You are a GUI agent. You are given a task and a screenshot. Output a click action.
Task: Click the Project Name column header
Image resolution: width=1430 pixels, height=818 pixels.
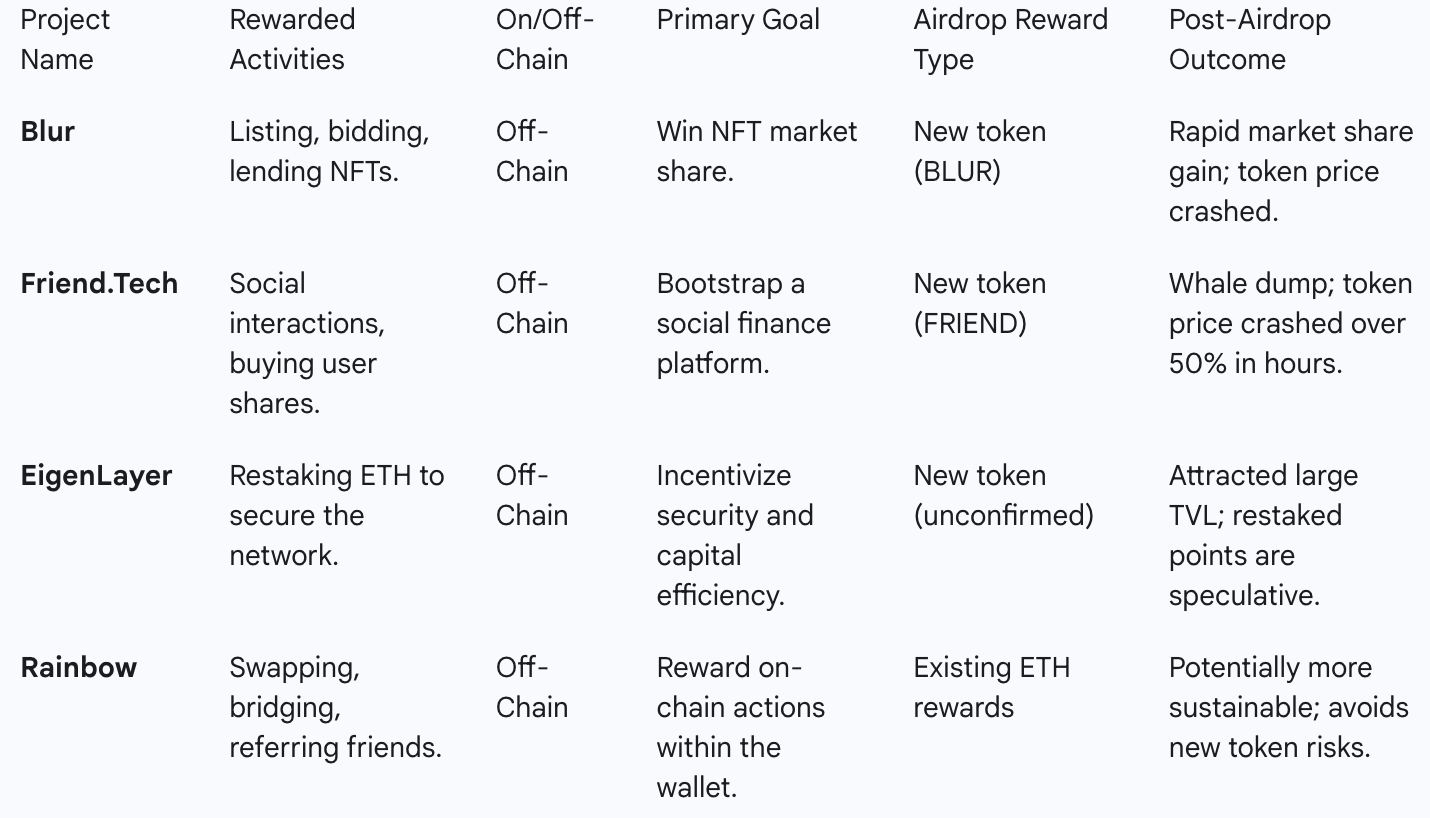click(65, 40)
